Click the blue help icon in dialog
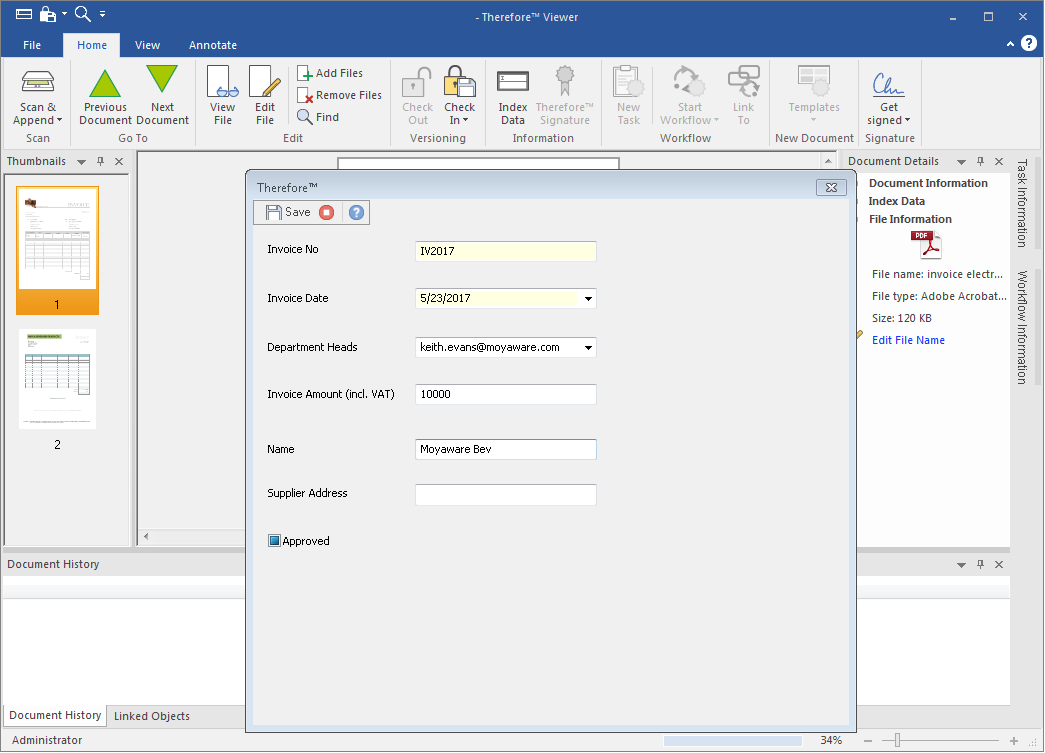This screenshot has width=1045, height=753. click(356, 212)
